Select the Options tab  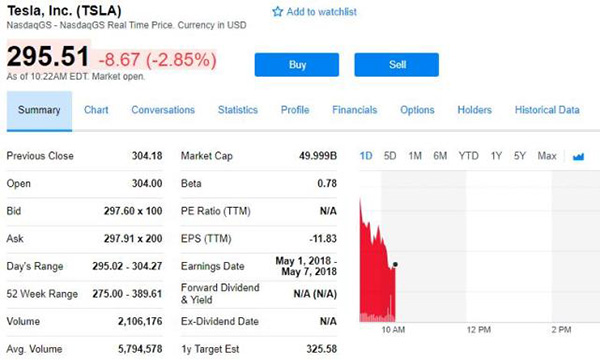[417, 110]
